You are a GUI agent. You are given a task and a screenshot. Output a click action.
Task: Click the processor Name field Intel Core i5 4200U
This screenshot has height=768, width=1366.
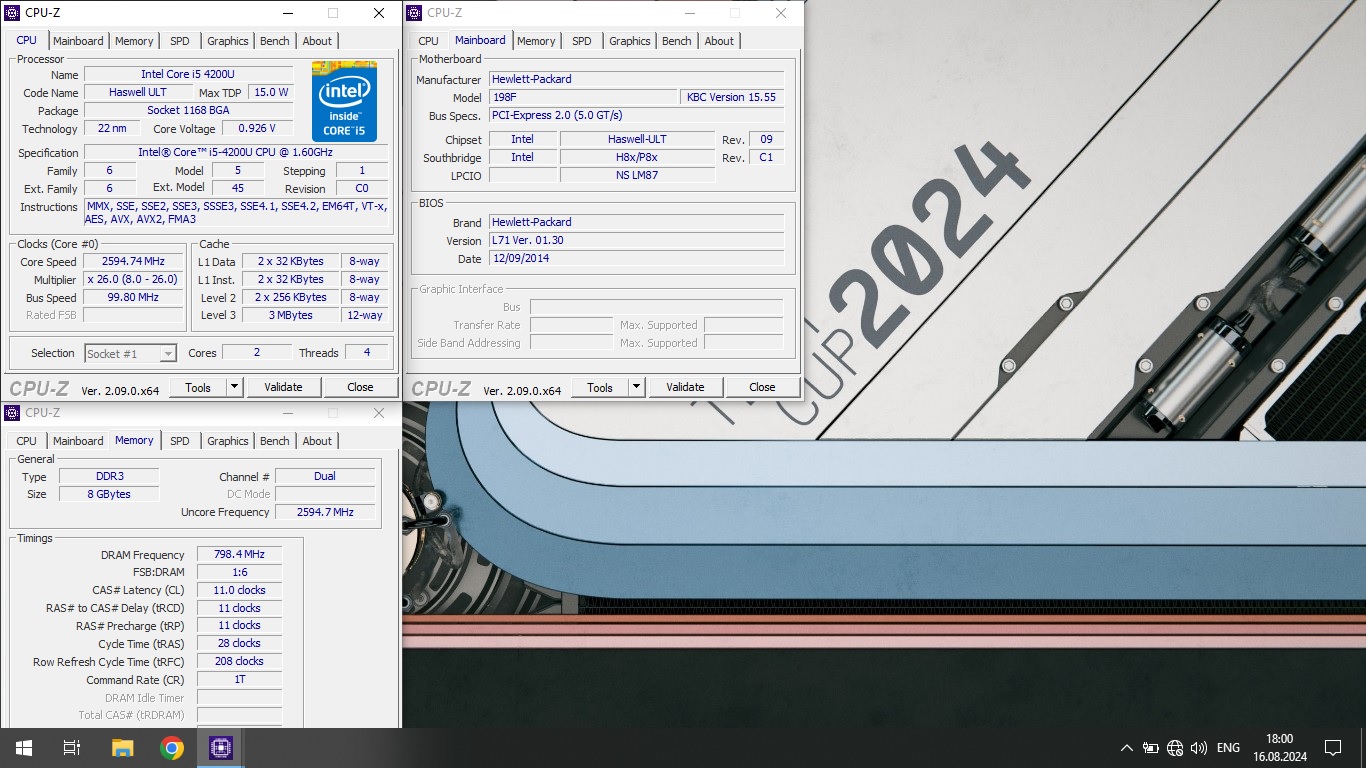(189, 74)
